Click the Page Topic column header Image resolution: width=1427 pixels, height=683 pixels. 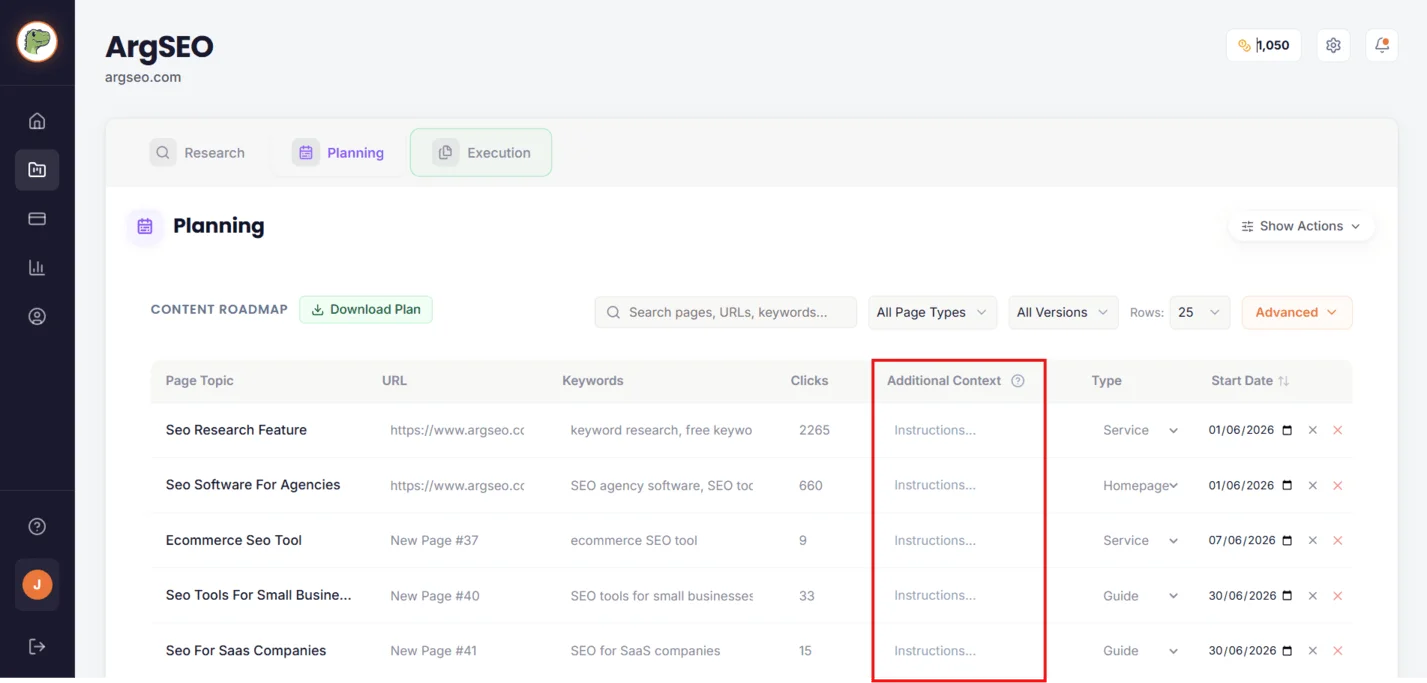tap(200, 381)
